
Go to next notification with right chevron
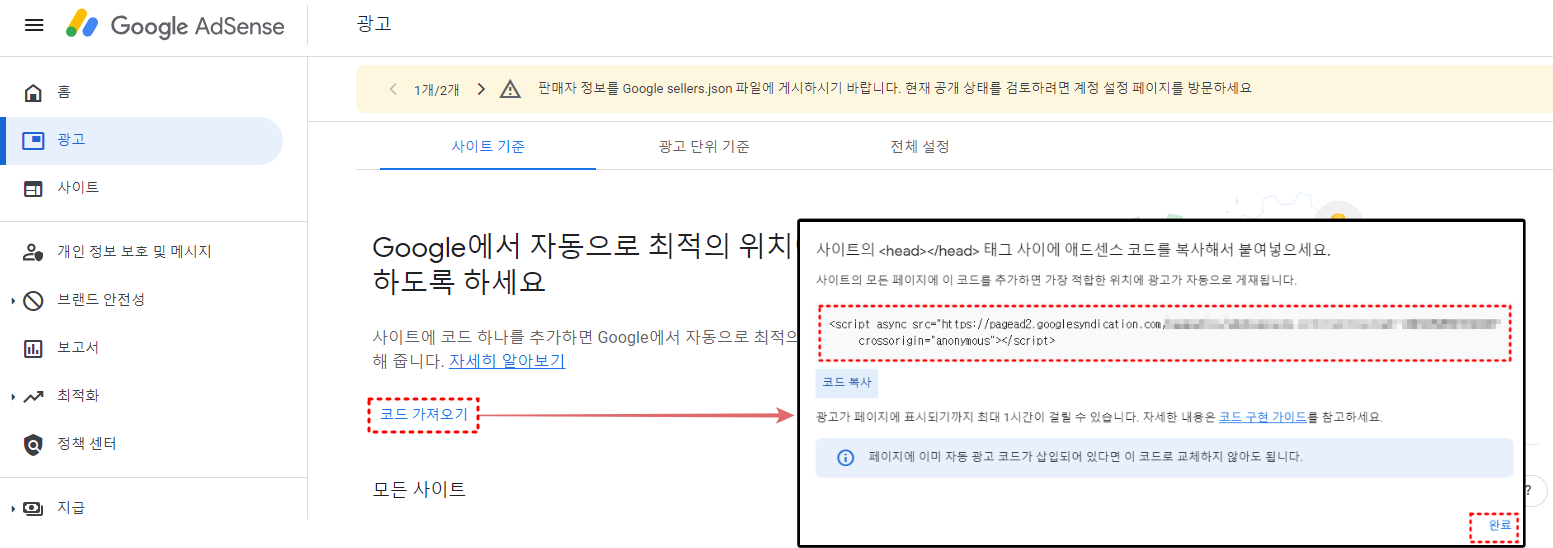[481, 89]
